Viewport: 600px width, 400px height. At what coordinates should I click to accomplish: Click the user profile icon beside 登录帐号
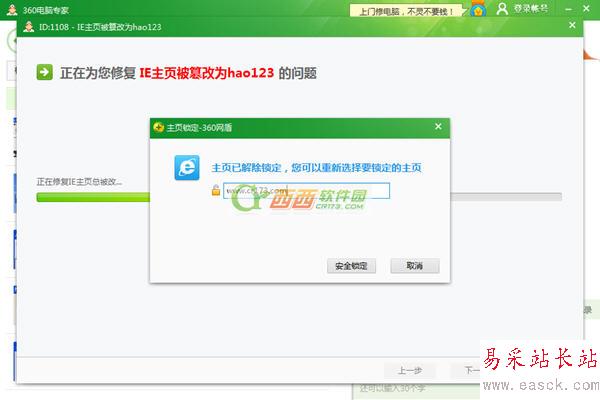(x=502, y=9)
